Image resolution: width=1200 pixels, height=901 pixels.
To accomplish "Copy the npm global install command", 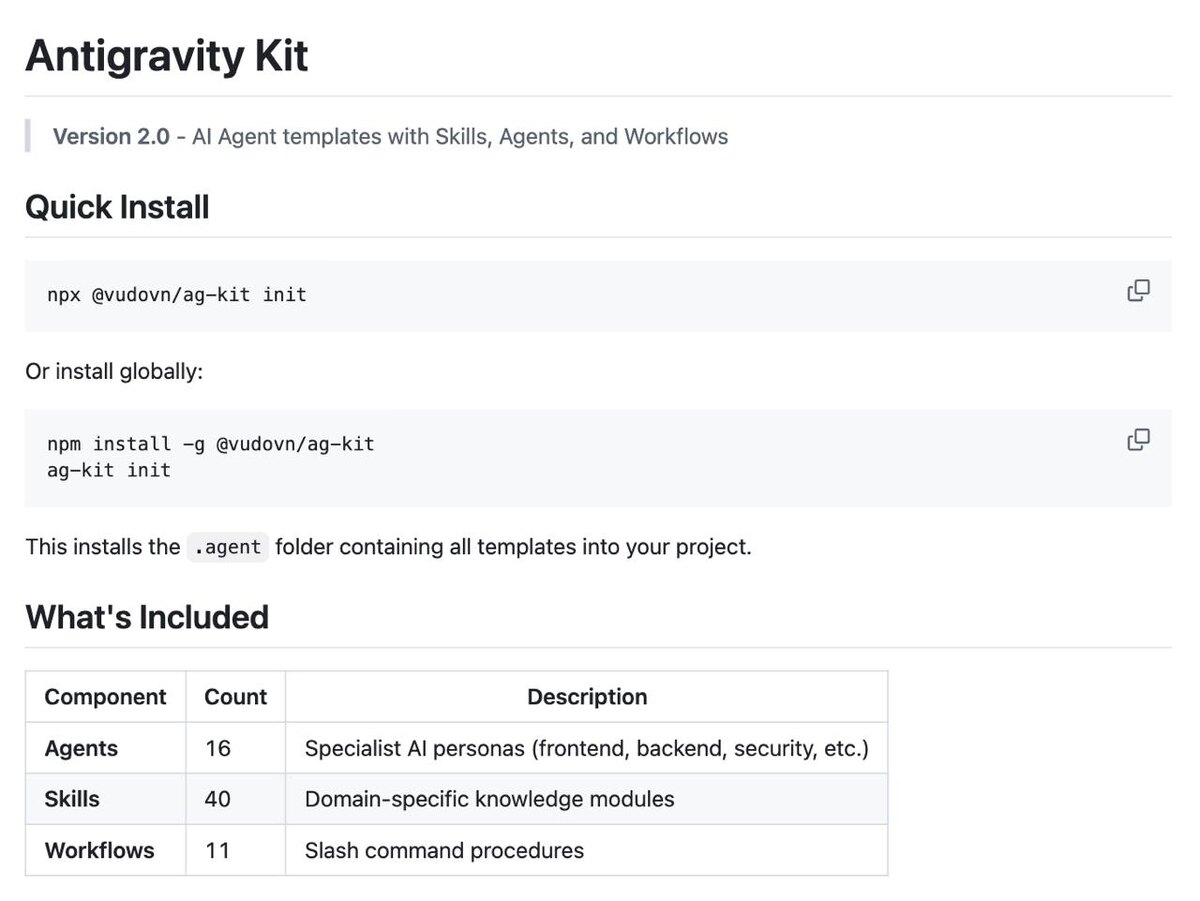I will [x=1138, y=440].
